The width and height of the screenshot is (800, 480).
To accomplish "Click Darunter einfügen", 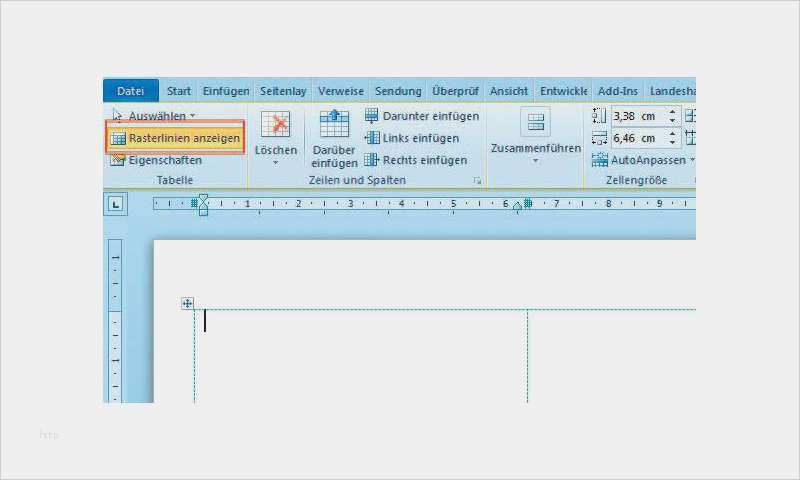I will 422,116.
